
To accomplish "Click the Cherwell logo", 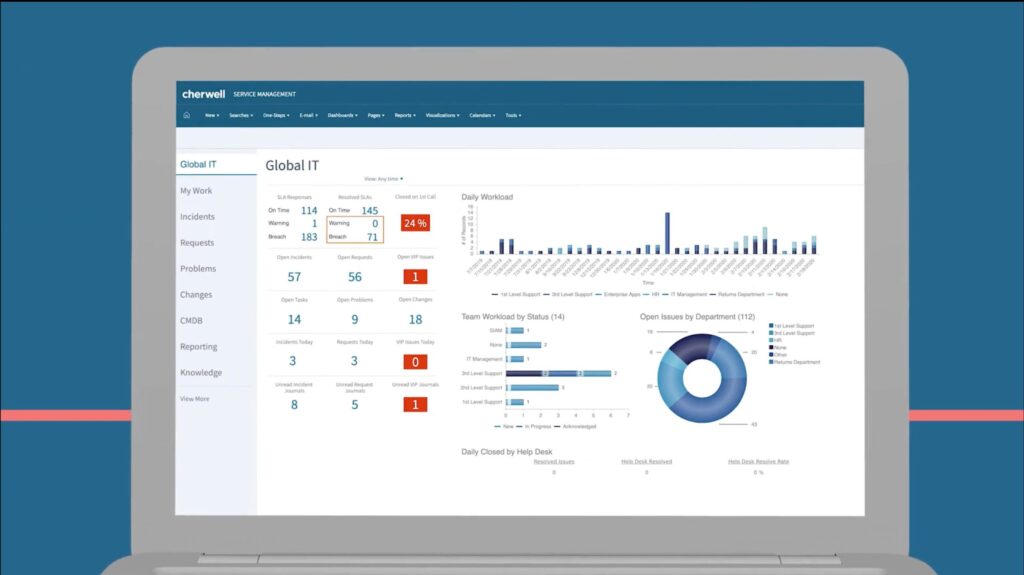I will click(x=203, y=94).
